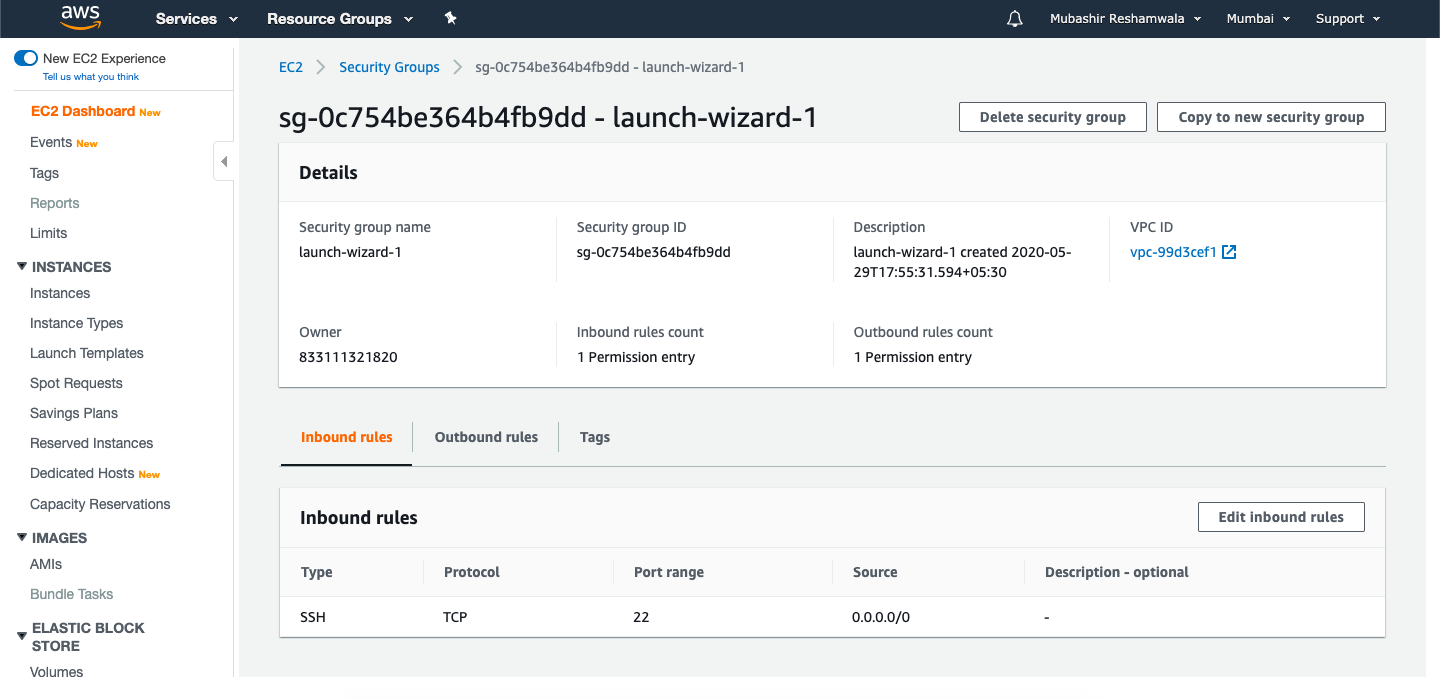
Task: Open Spot Requests in sidebar
Action: coord(76,383)
